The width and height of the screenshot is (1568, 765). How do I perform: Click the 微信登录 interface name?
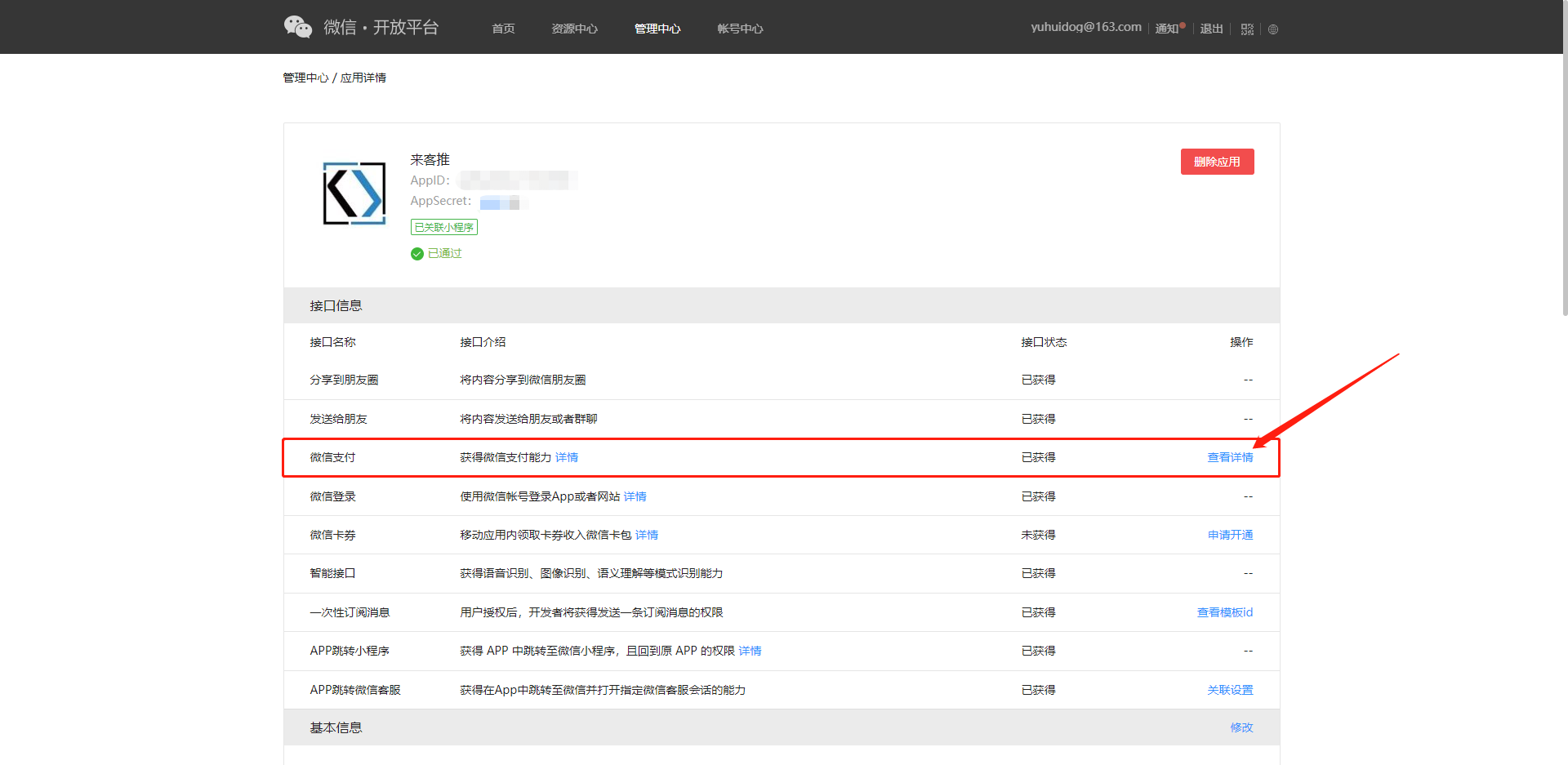pyautogui.click(x=332, y=496)
